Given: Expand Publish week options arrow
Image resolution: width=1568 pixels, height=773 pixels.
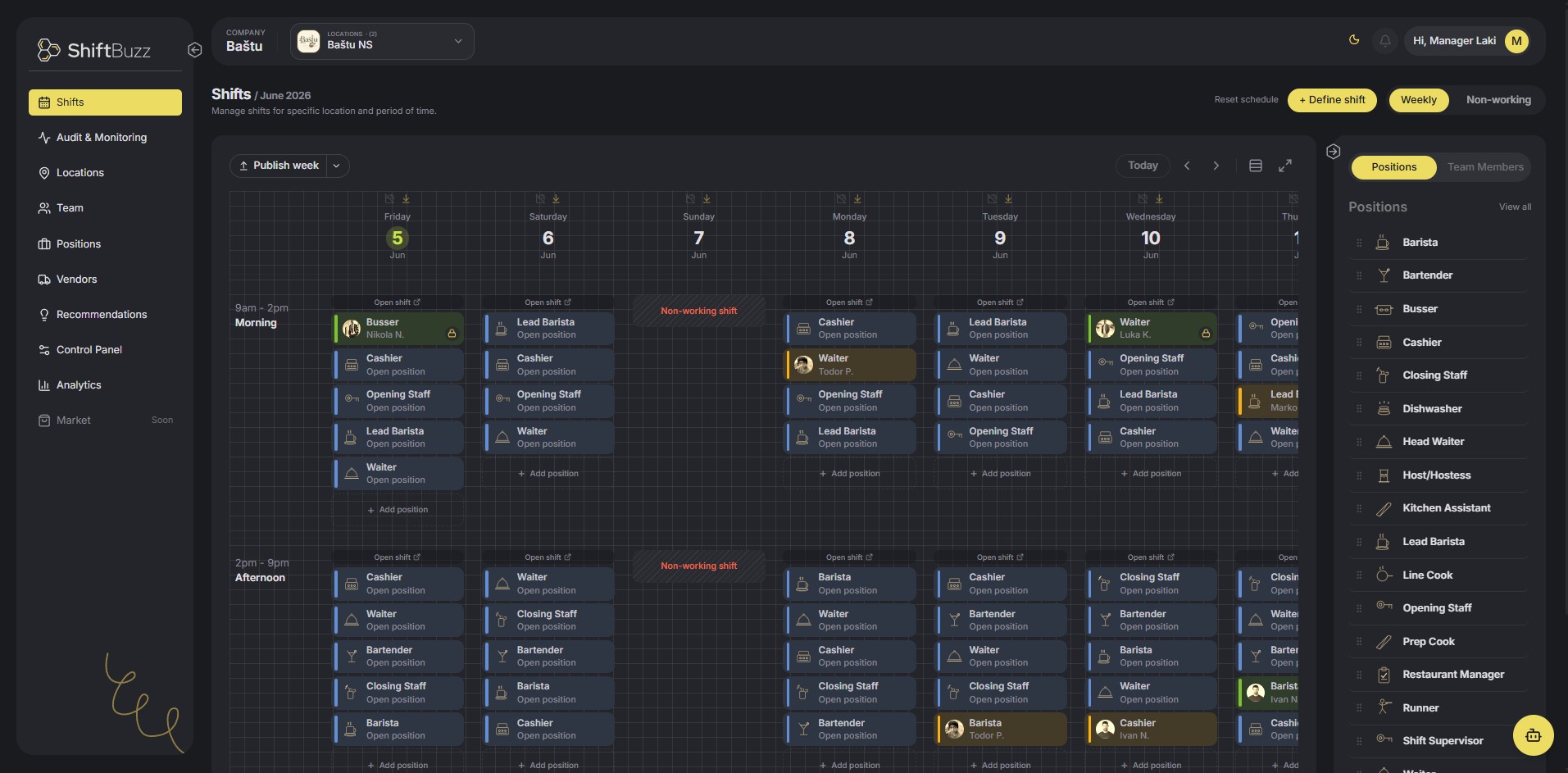Looking at the screenshot, I should pos(337,166).
